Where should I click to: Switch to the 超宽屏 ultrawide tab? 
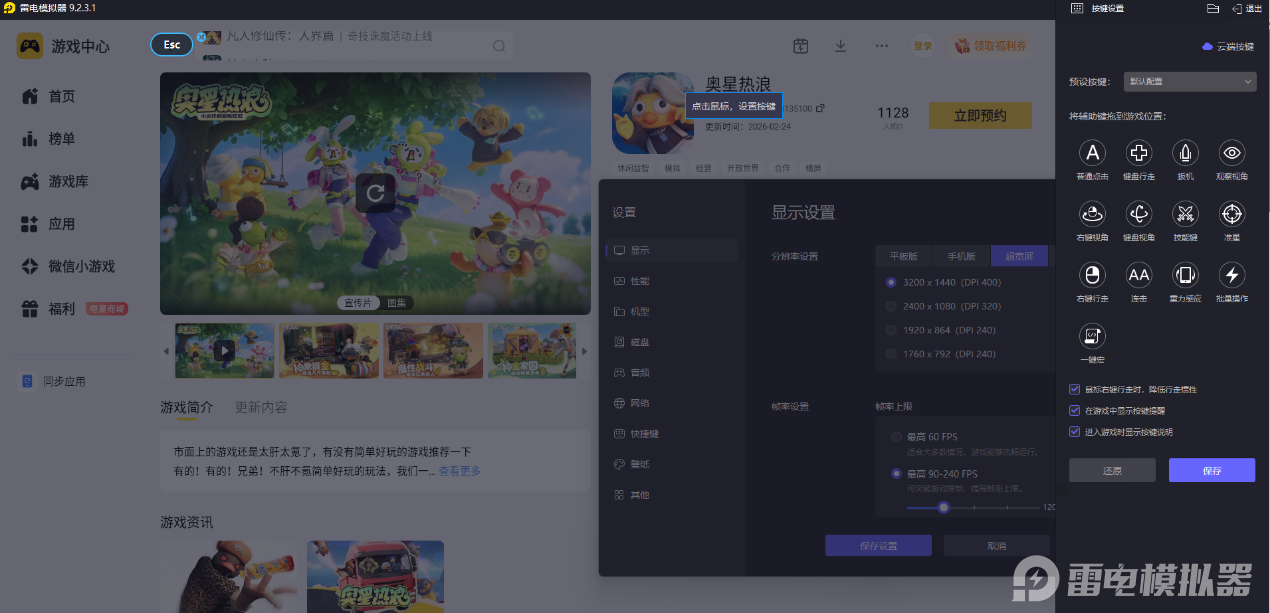pyautogui.click(x=1019, y=256)
